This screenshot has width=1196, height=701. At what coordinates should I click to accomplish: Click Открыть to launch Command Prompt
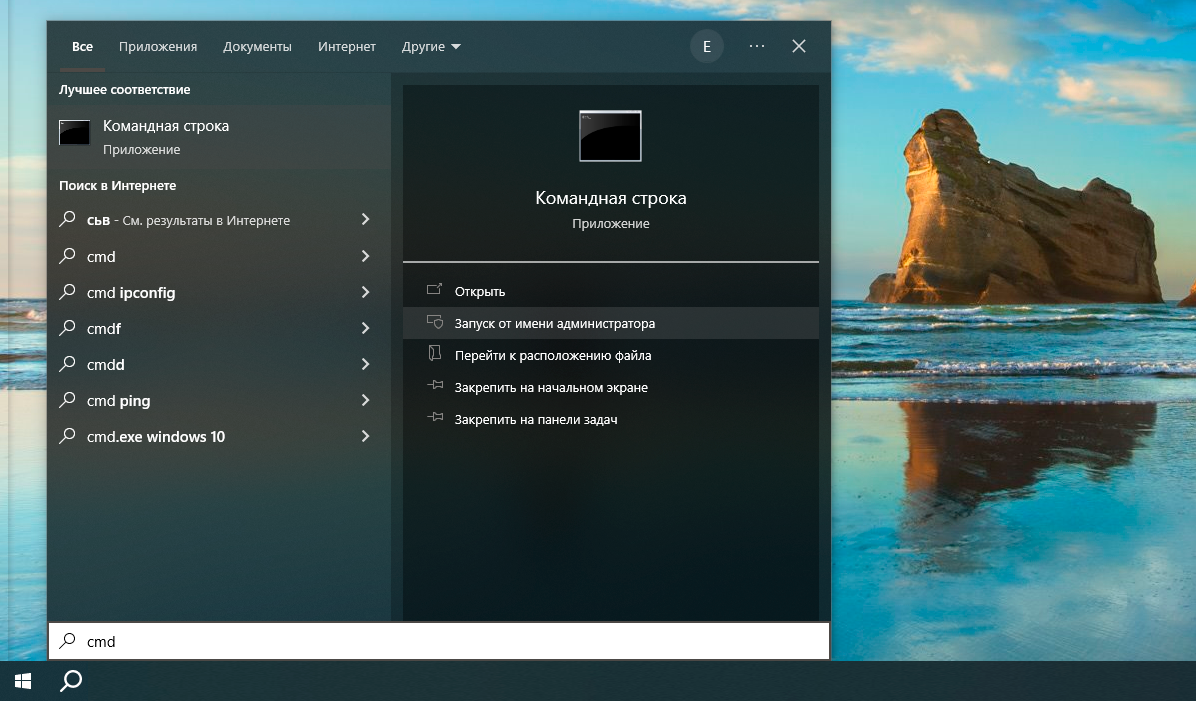tap(480, 291)
